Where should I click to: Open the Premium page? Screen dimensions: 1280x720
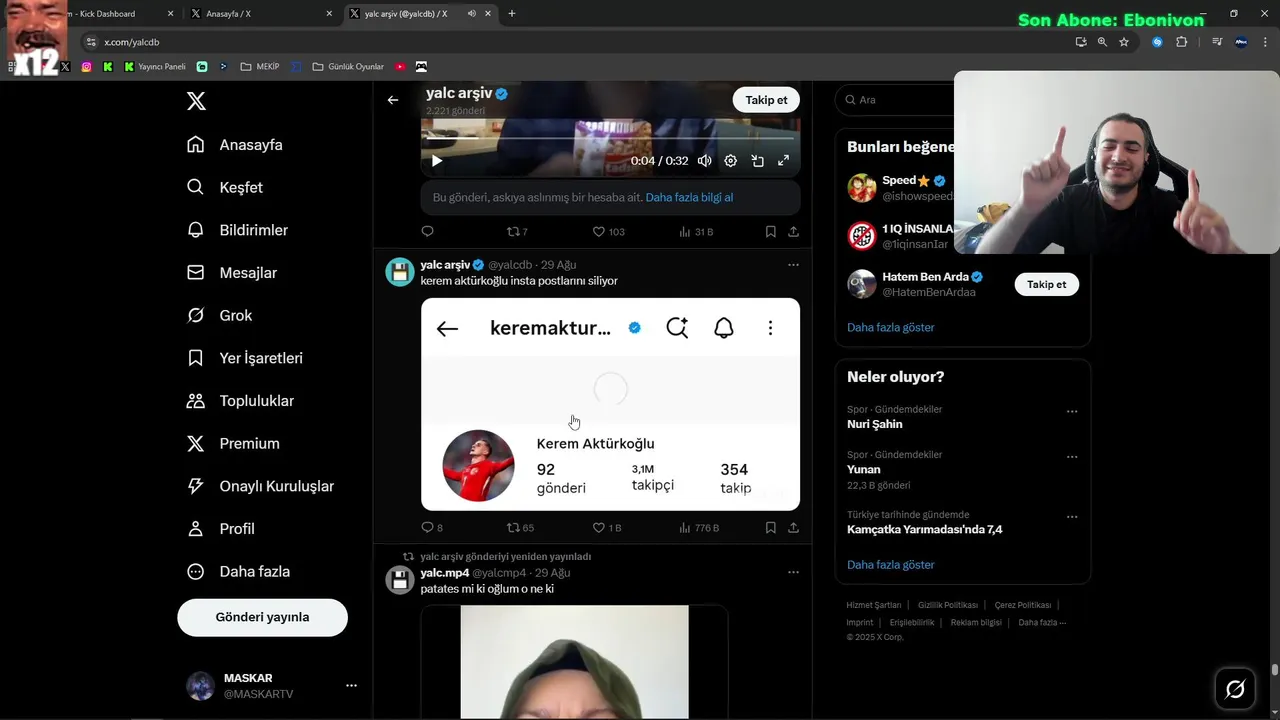[233, 443]
